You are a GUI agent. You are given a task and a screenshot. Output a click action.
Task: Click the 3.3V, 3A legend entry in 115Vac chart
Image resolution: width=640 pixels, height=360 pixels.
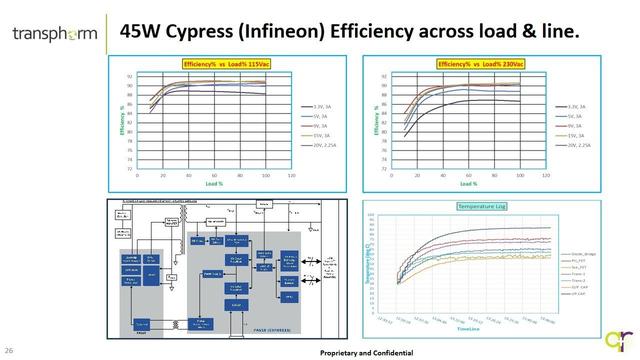pos(317,107)
